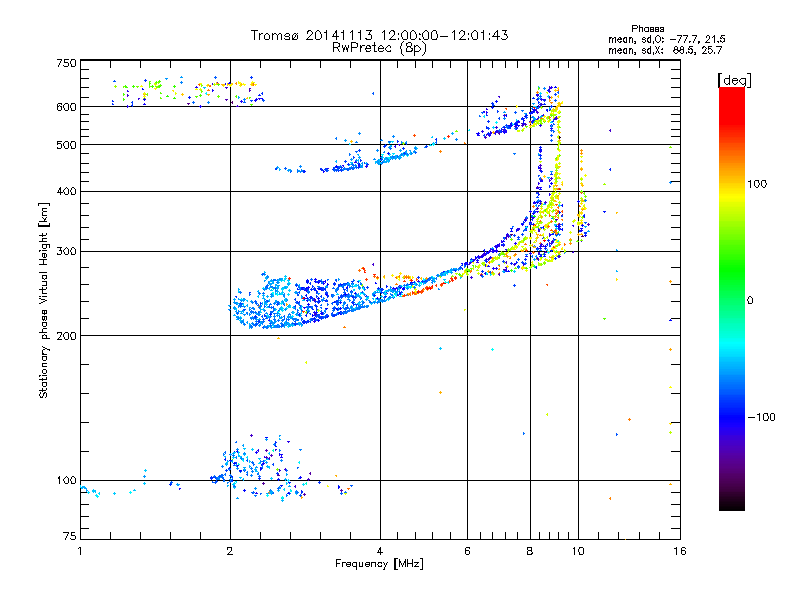The width and height of the screenshot is (800, 600).
Task: Click the colorbar tick label "-100"
Action: (x=762, y=417)
